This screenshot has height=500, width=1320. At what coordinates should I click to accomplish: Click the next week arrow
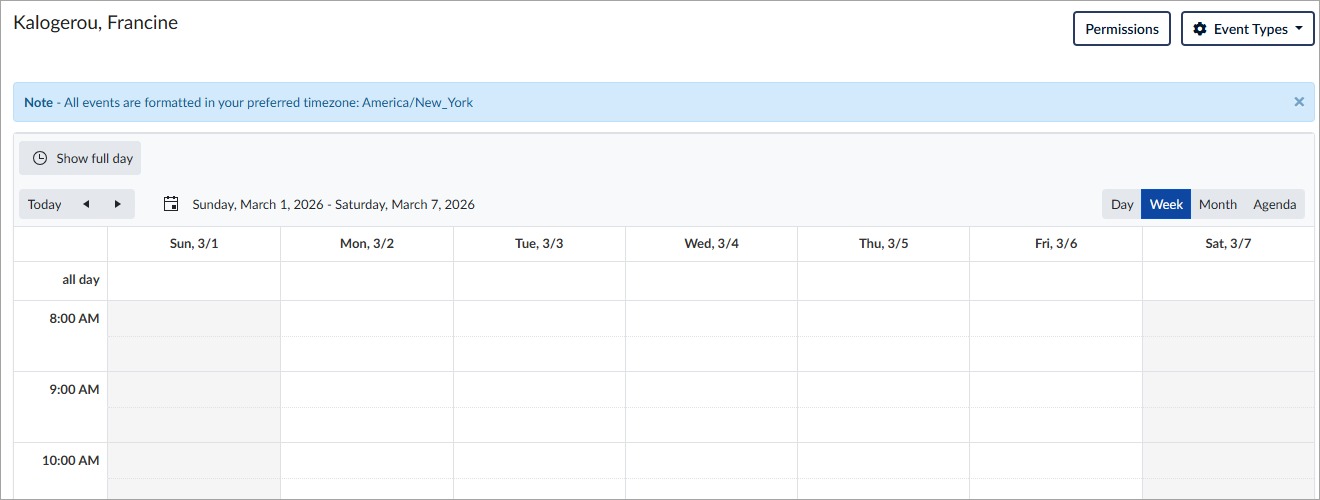coord(118,204)
